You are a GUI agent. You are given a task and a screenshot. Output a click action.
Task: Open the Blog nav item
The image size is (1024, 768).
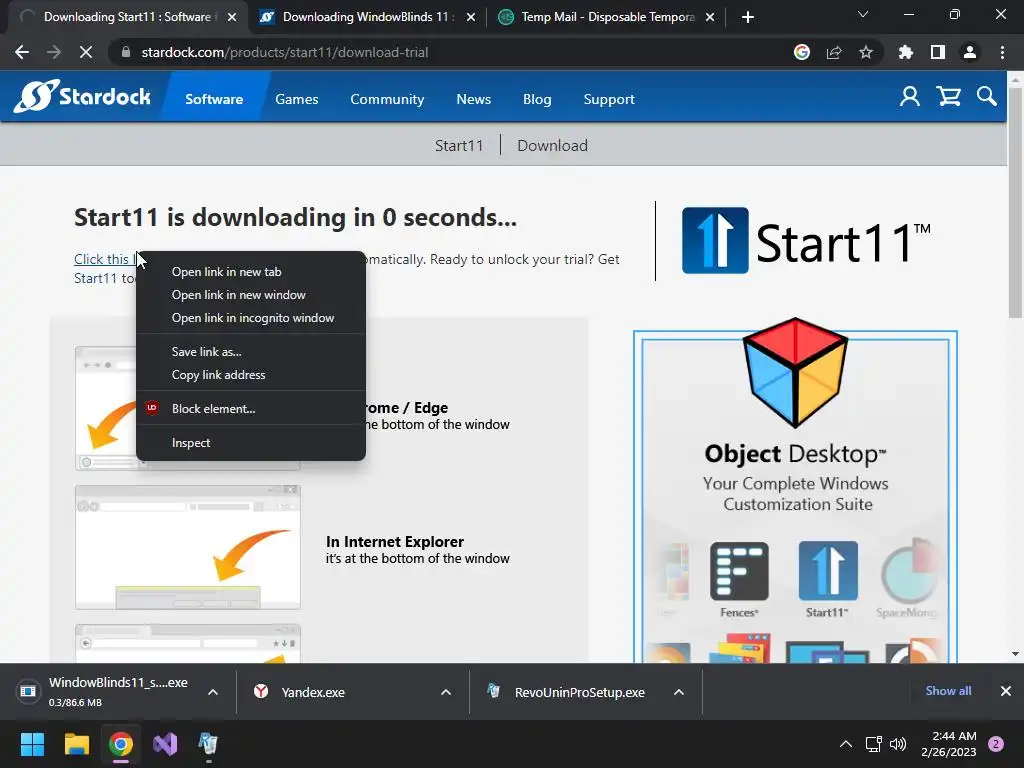click(537, 99)
